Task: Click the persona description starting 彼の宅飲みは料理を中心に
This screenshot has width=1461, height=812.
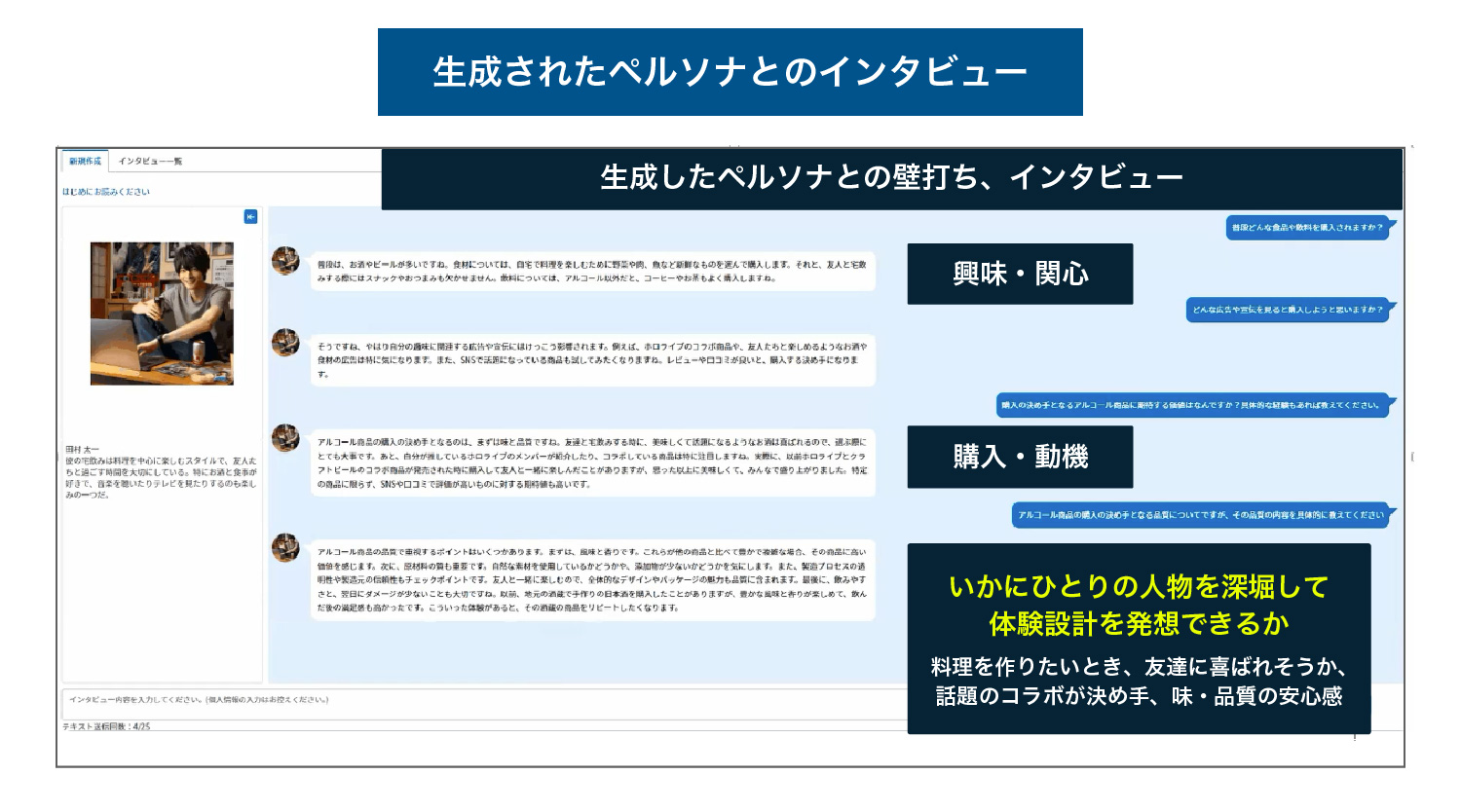Action: click(x=161, y=478)
